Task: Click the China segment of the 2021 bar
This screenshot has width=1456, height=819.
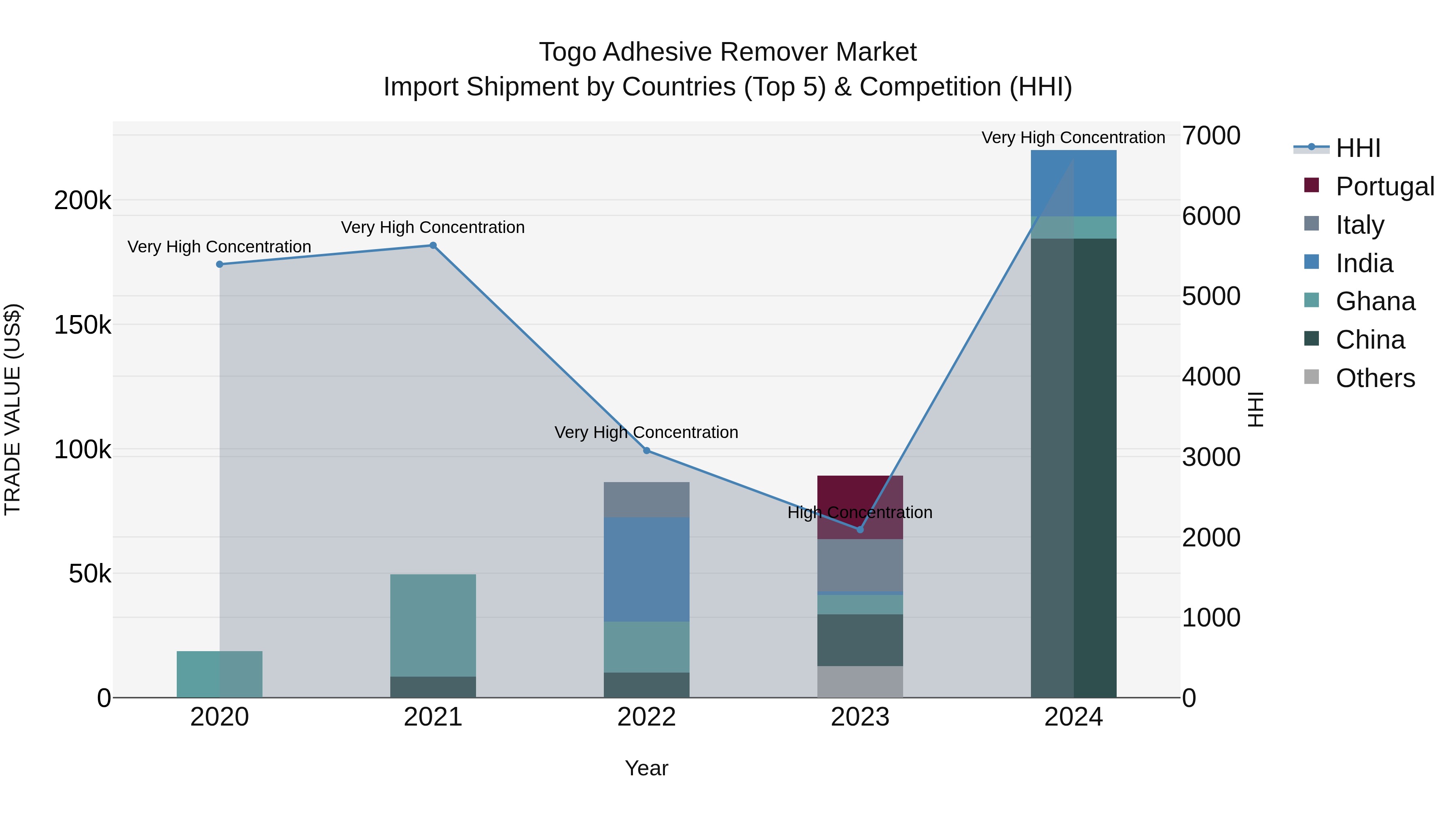Action: point(433,687)
